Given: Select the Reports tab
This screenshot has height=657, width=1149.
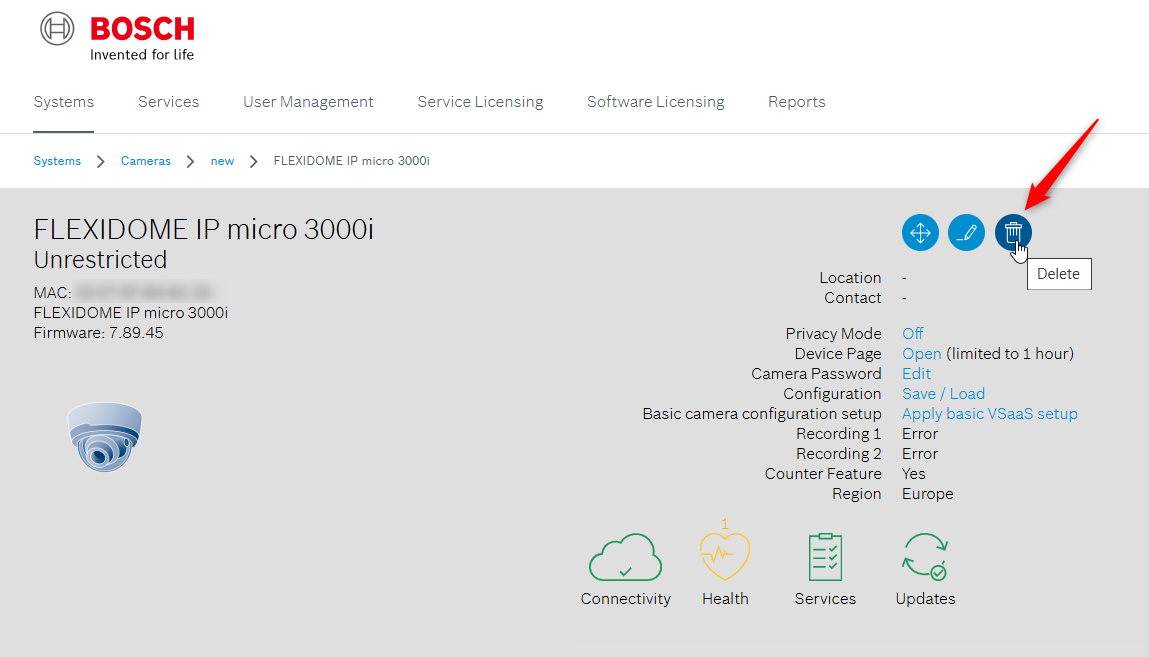Looking at the screenshot, I should (796, 102).
